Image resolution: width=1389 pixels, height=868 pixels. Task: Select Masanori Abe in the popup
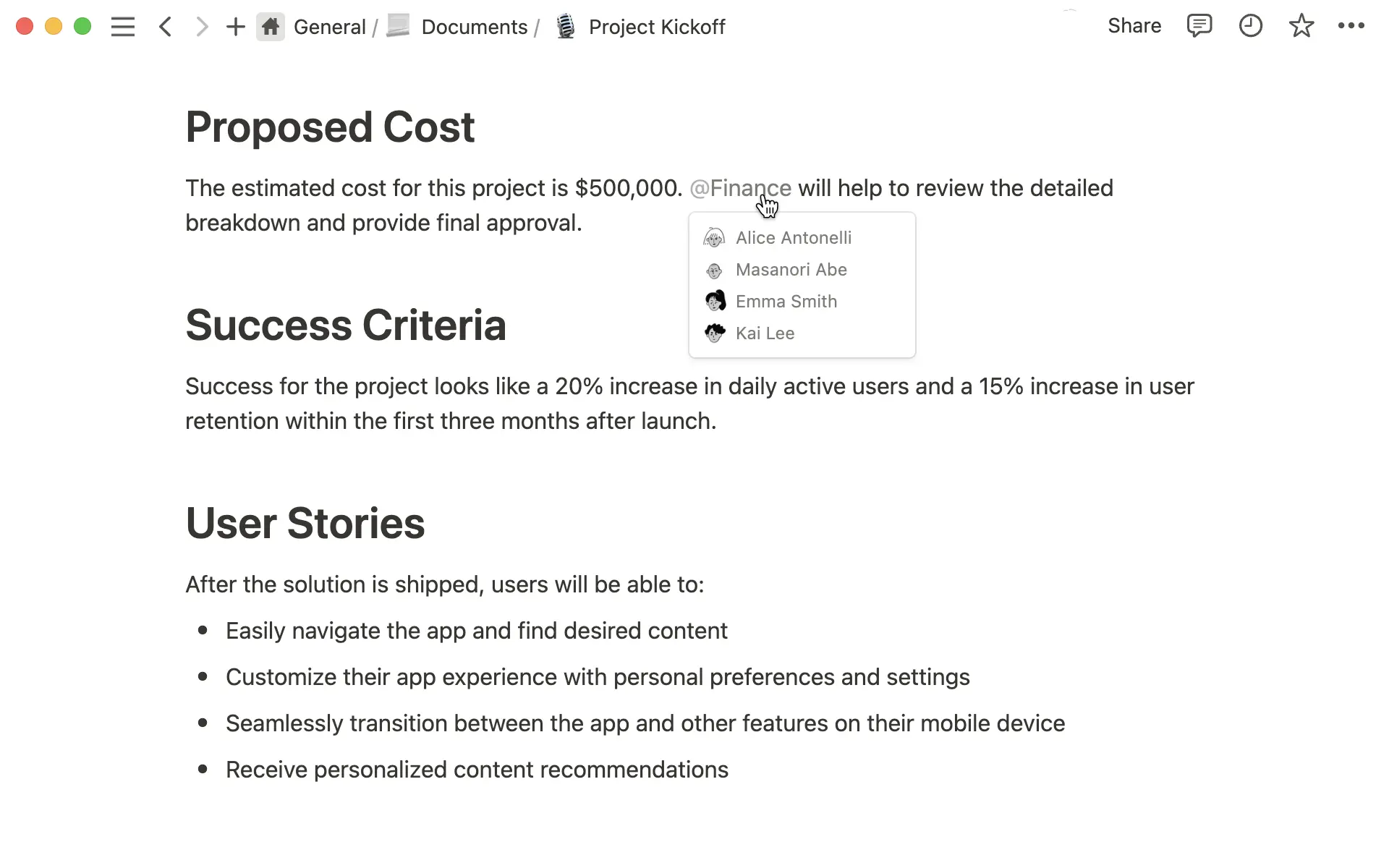[791, 270]
